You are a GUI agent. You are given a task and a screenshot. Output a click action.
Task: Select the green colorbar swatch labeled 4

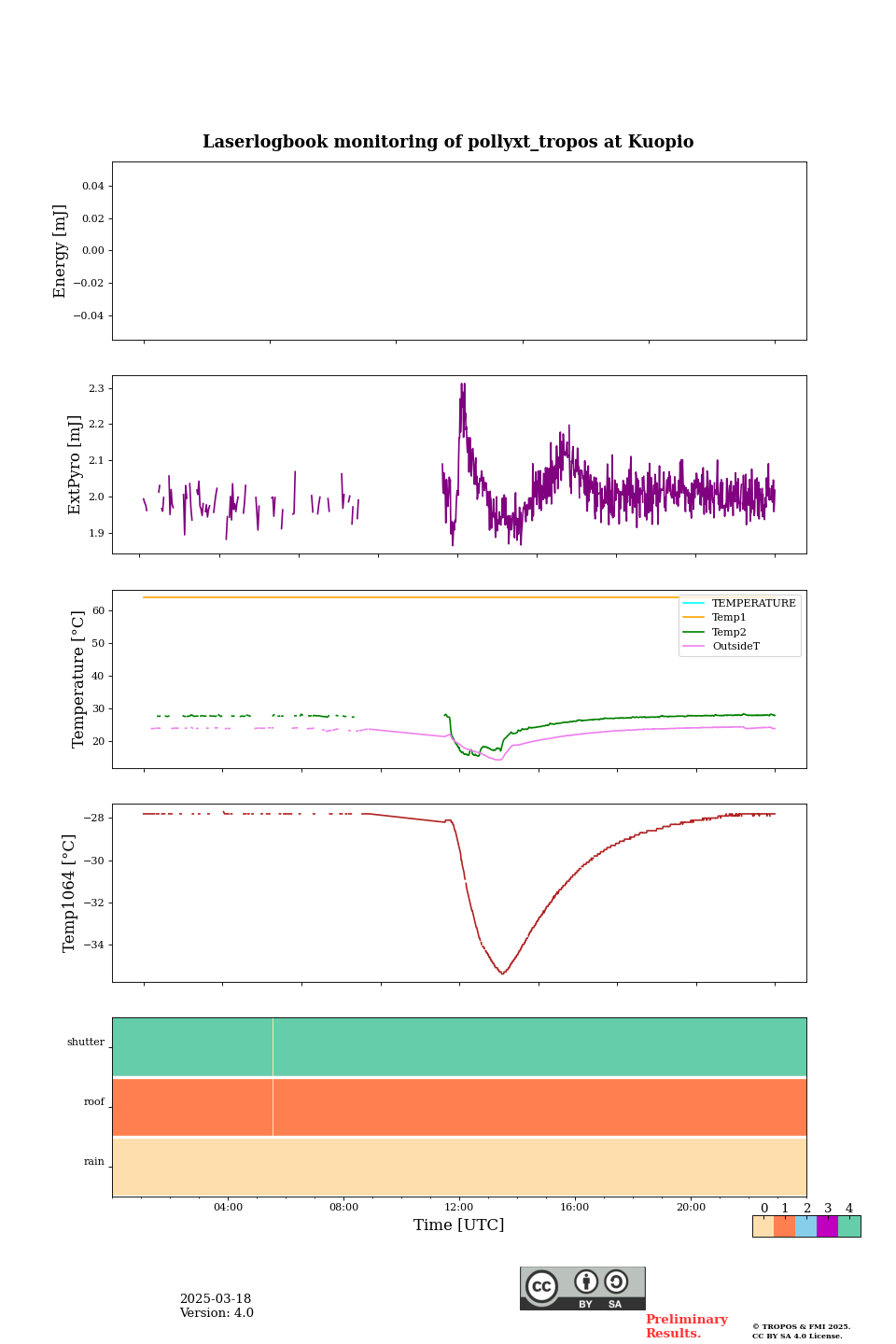pos(849,1226)
